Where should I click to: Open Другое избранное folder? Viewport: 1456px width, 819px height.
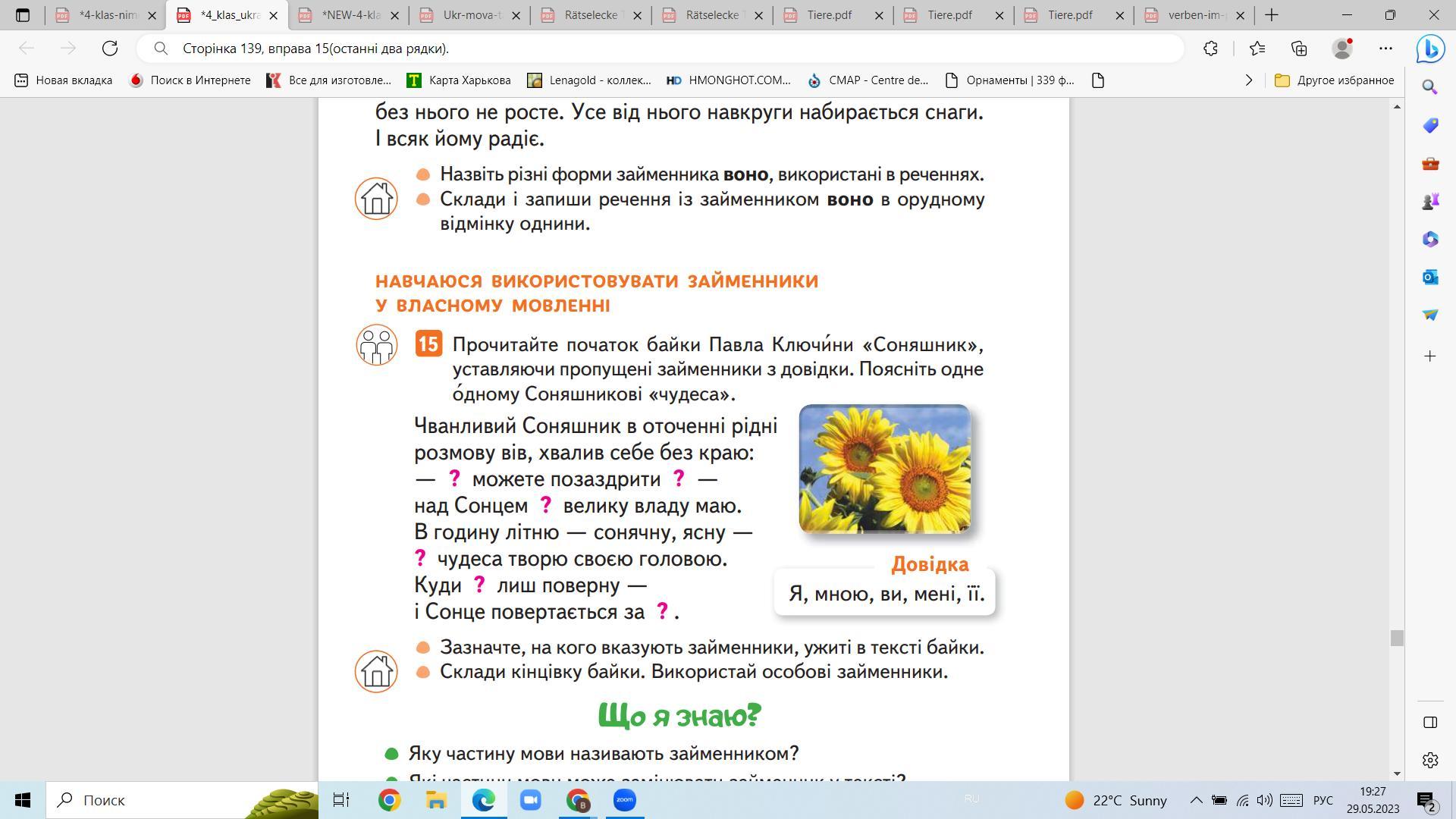[x=1335, y=80]
